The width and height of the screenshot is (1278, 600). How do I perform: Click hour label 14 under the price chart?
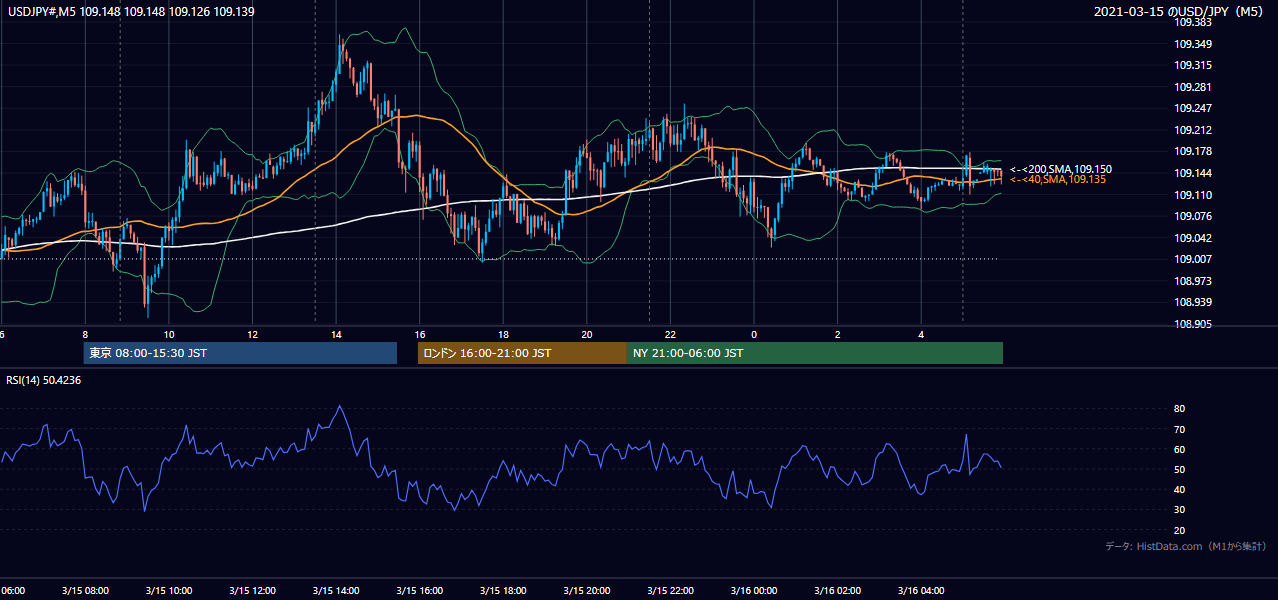click(336, 335)
